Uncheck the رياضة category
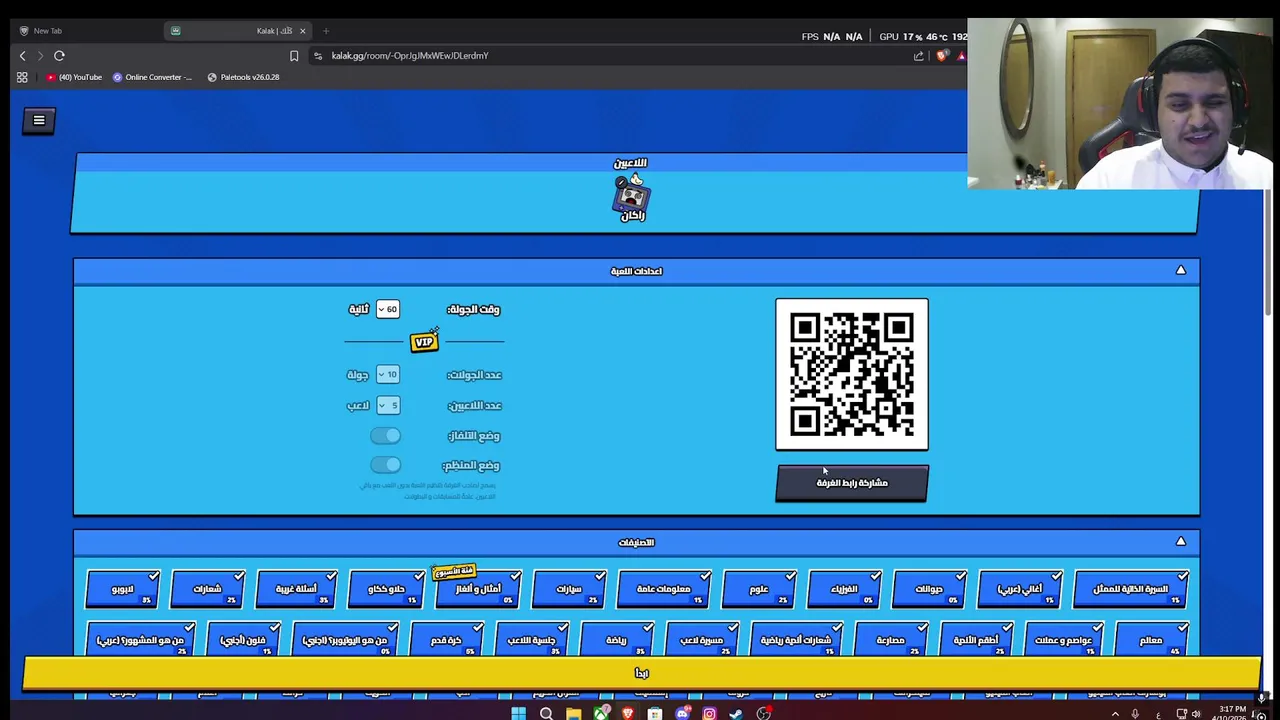Viewport: 1280px width, 720px height. (616, 640)
